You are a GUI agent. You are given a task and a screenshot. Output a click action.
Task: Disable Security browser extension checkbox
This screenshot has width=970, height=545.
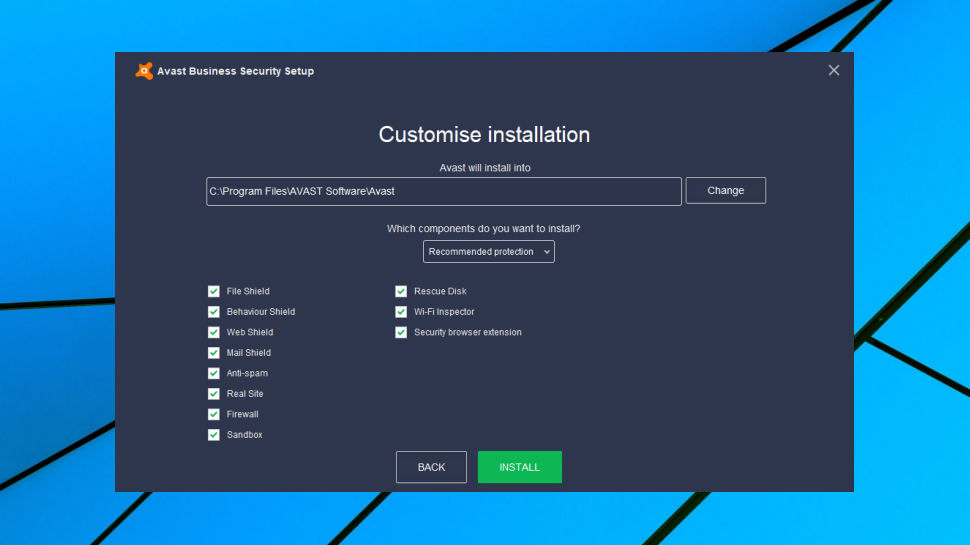[401, 332]
